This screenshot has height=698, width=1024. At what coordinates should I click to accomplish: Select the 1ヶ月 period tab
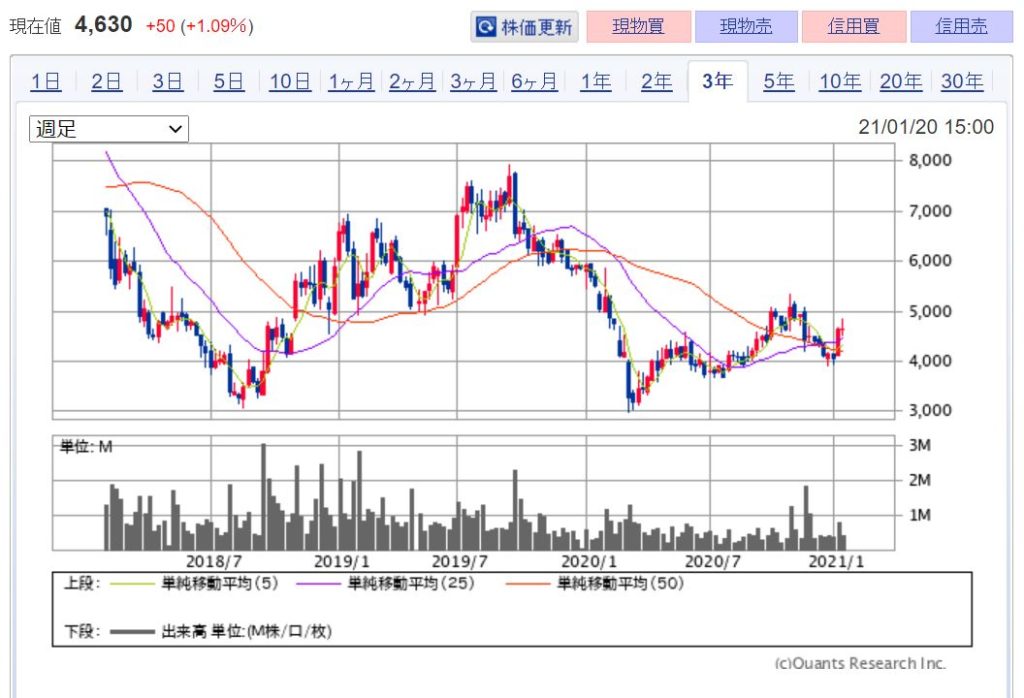(350, 82)
